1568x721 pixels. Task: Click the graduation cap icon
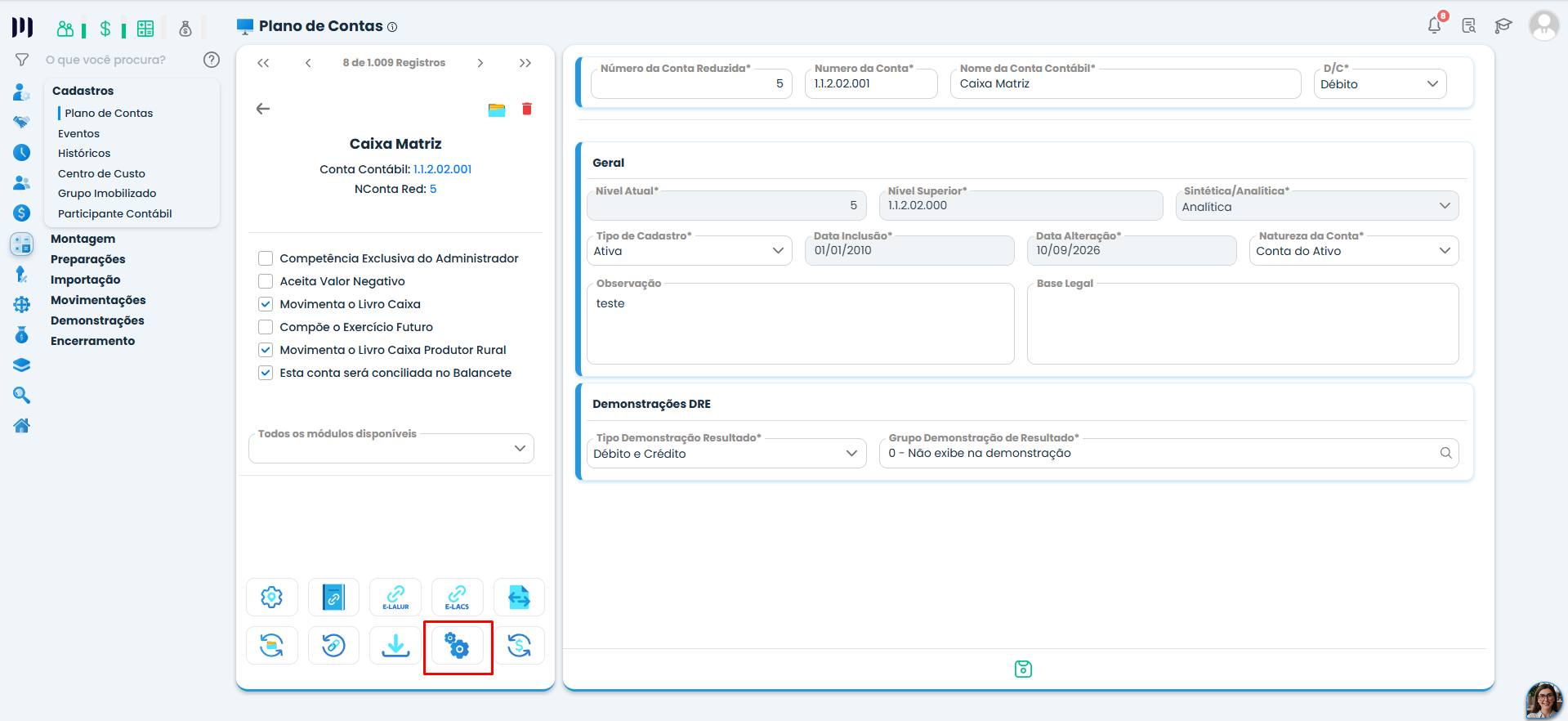point(1503,26)
